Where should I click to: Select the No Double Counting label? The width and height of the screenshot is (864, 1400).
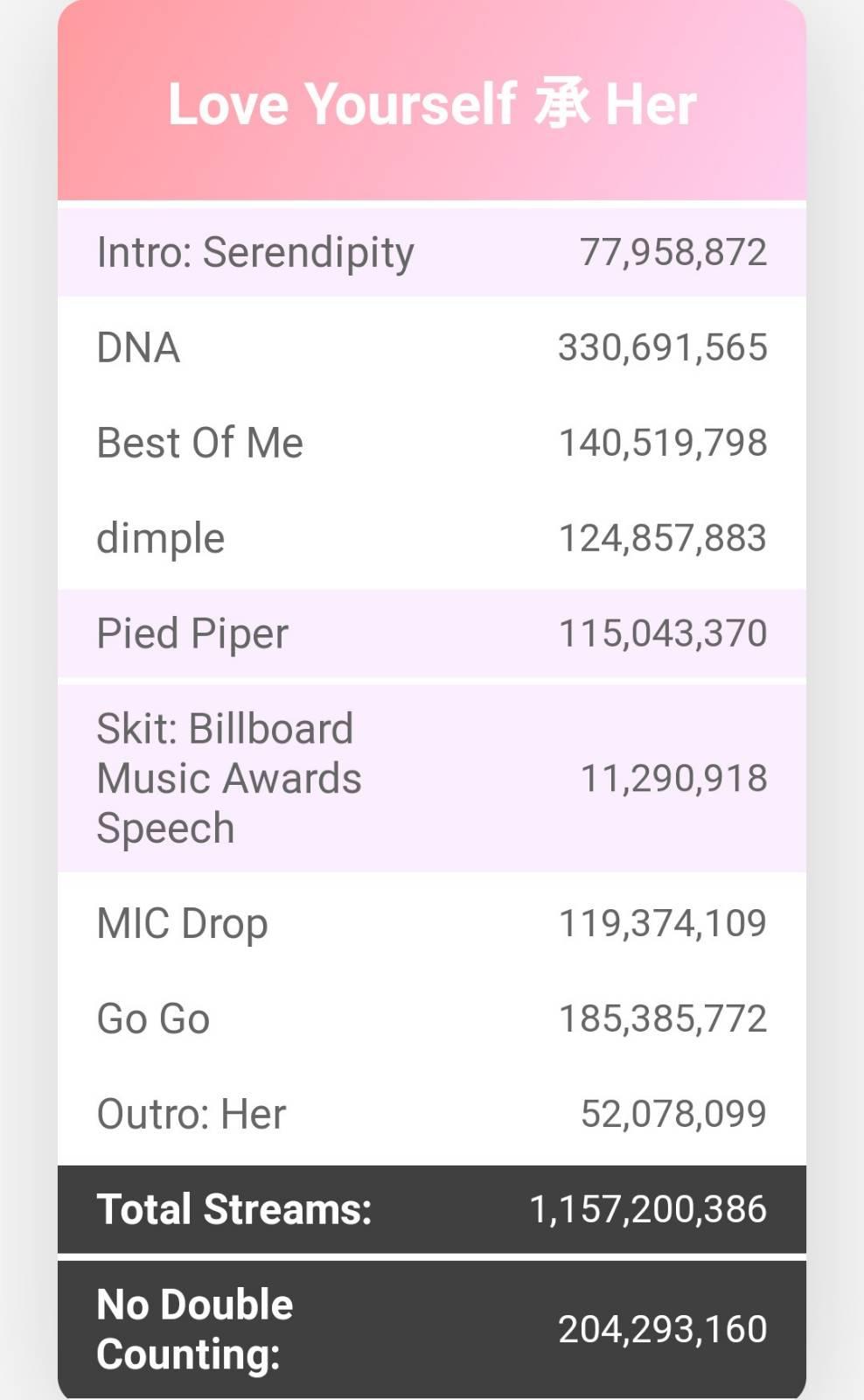click(194, 1328)
